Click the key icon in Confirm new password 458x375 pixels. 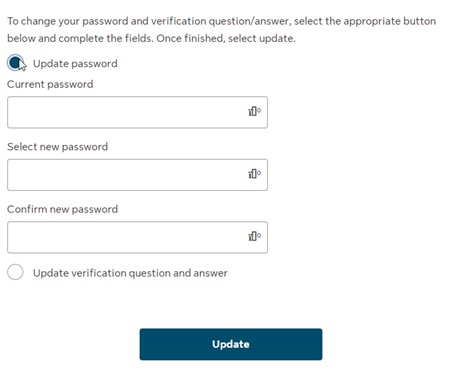click(x=254, y=236)
